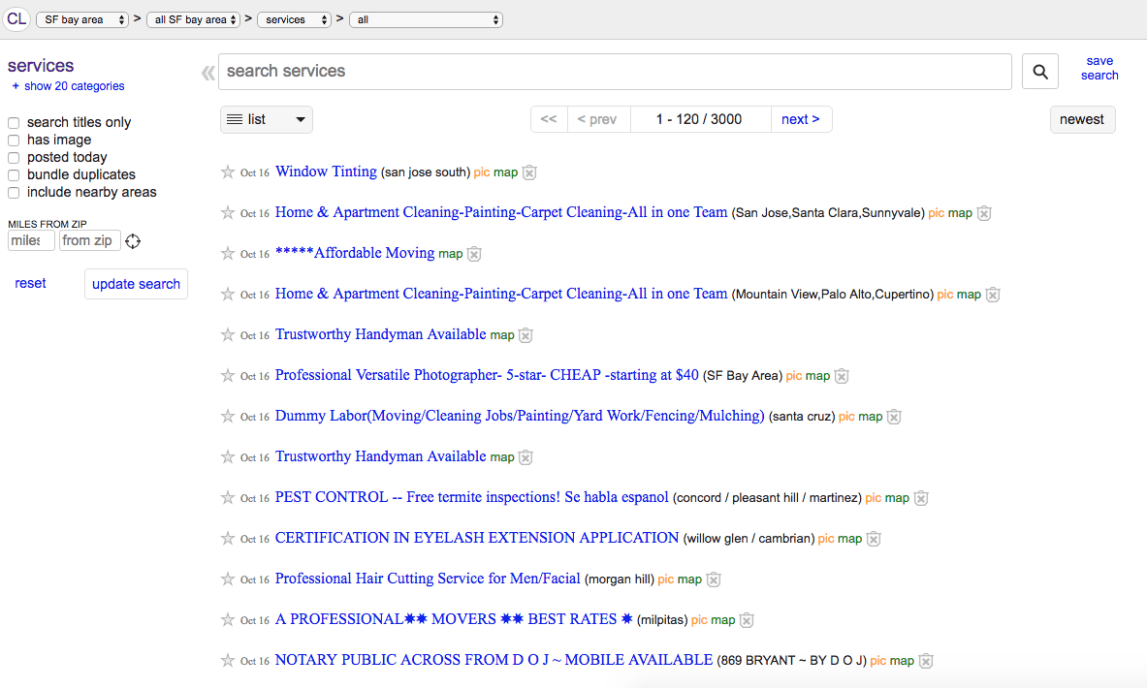Click the < prev page button

(x=598, y=119)
